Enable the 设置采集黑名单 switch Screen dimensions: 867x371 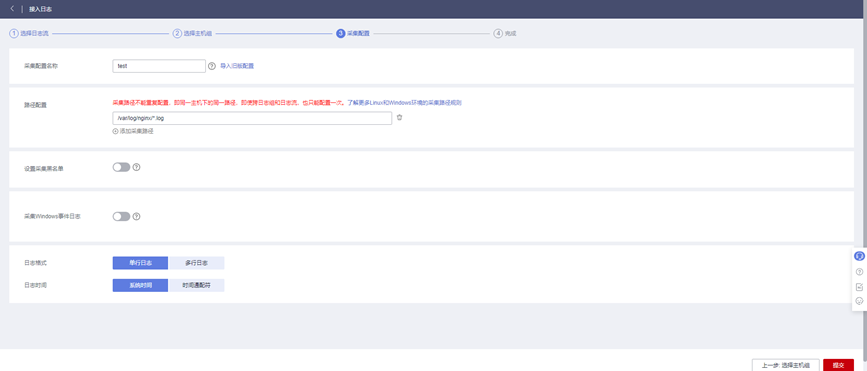pyautogui.click(x=121, y=167)
